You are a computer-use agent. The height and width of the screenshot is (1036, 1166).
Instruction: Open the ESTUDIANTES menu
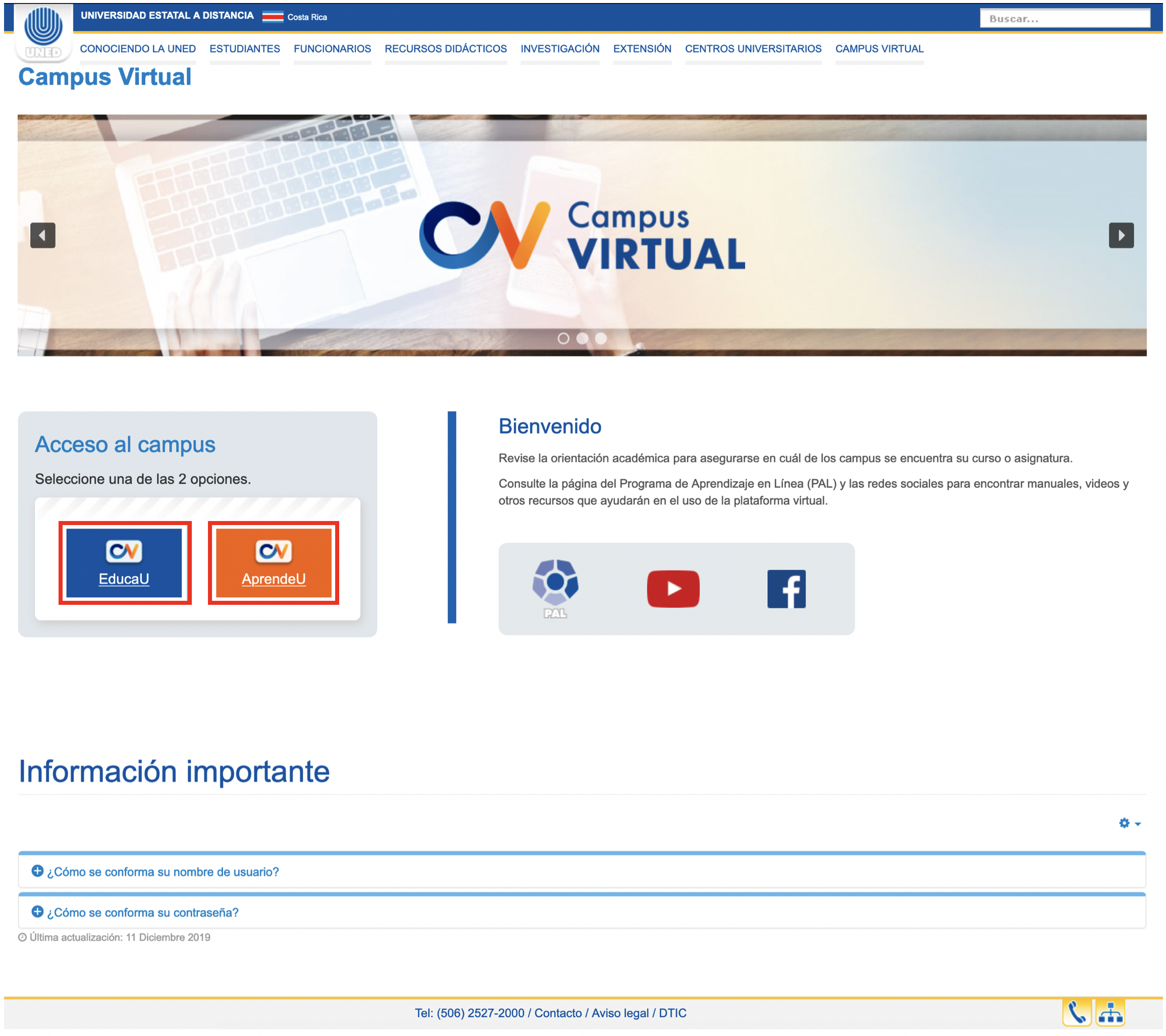coord(244,49)
